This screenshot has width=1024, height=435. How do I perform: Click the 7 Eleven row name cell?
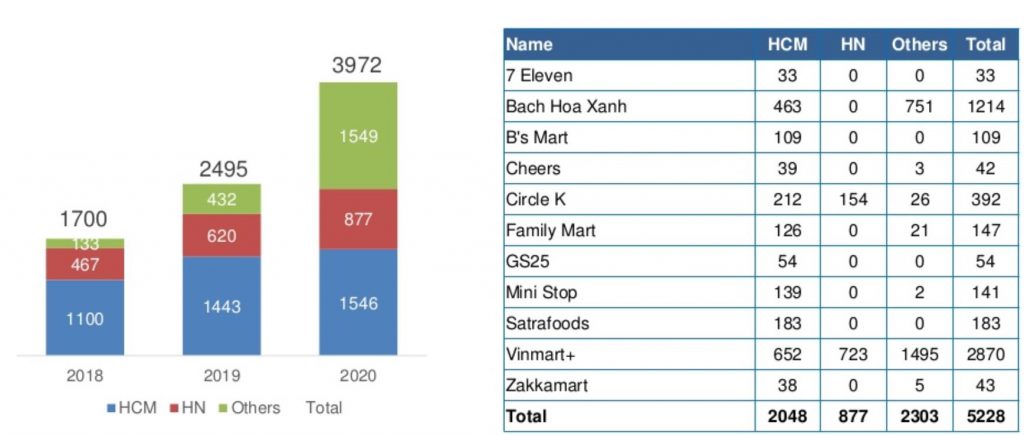click(x=630, y=75)
